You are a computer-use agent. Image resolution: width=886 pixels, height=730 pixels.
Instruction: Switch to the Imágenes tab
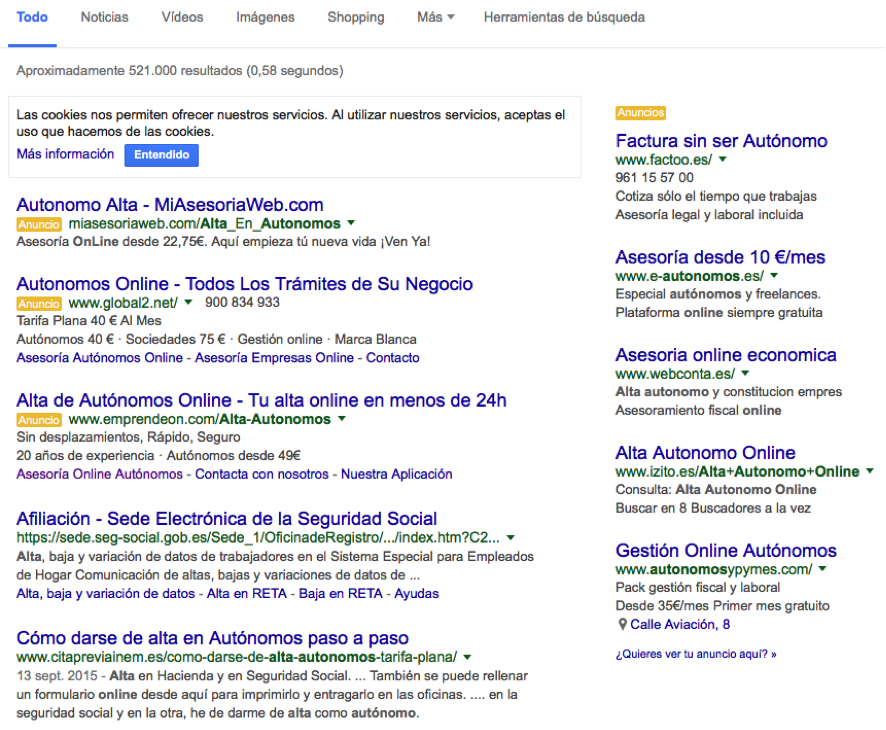pyautogui.click(x=264, y=17)
